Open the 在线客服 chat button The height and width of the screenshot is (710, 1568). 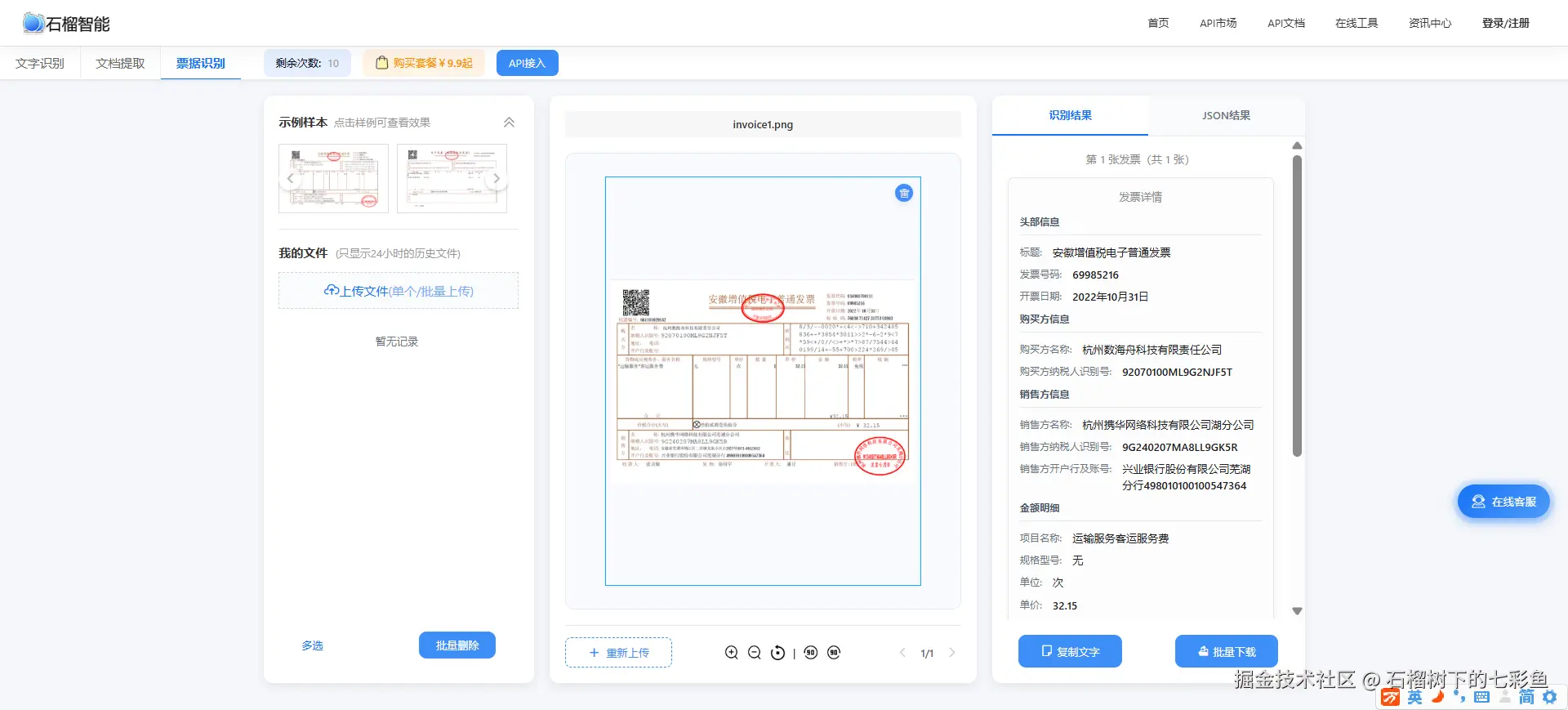(1503, 502)
